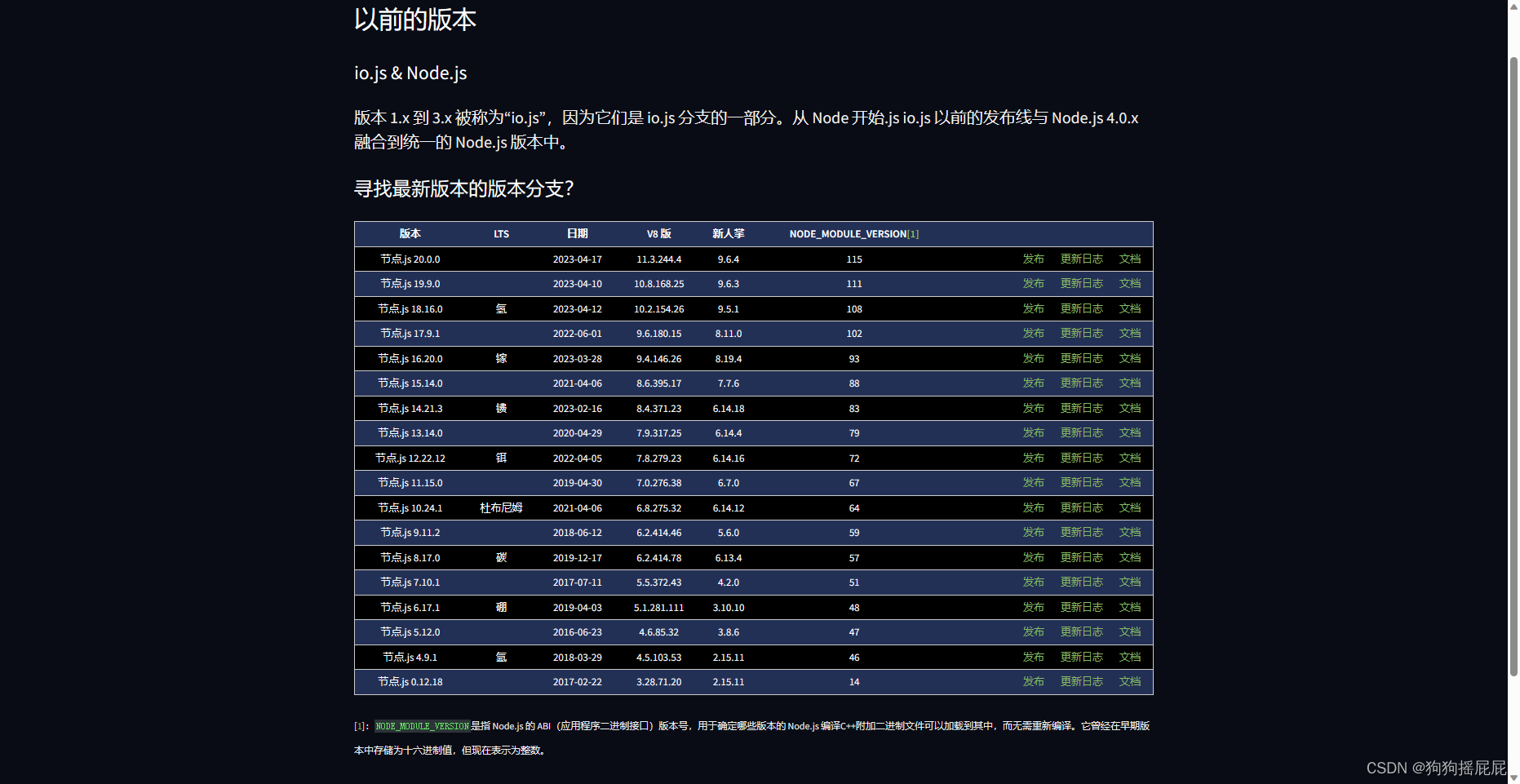Click the V8 value 5.1.281.111

click(x=658, y=608)
